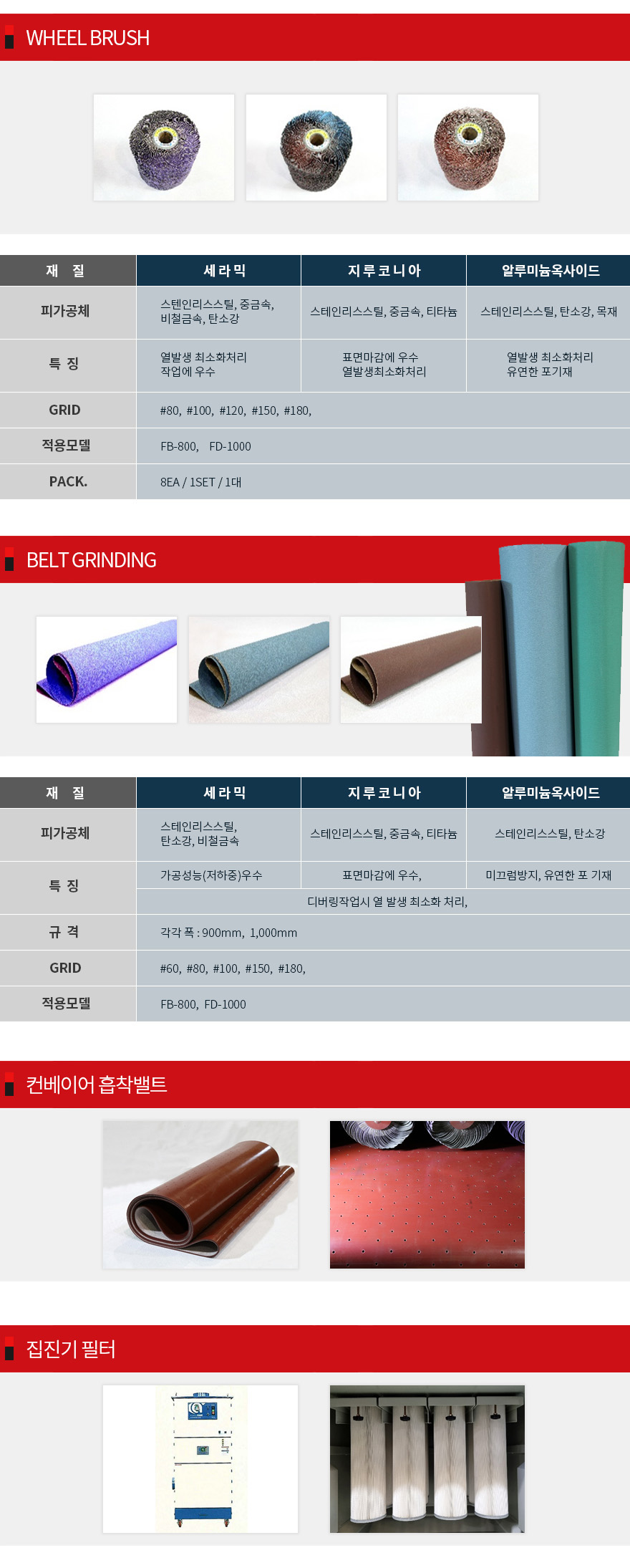This screenshot has height=1568, width=630.
Task: Select the PACK. row label
Action: click(x=68, y=481)
